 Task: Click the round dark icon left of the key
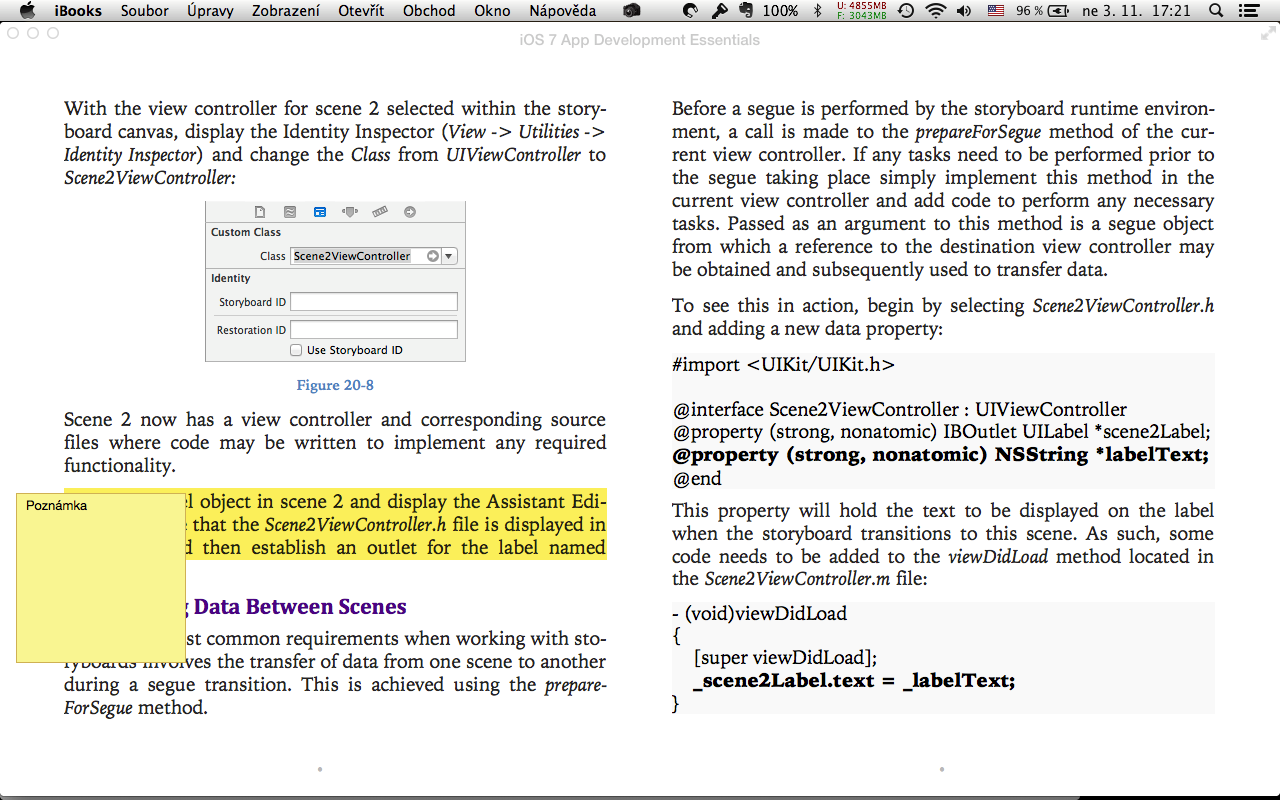click(x=690, y=11)
